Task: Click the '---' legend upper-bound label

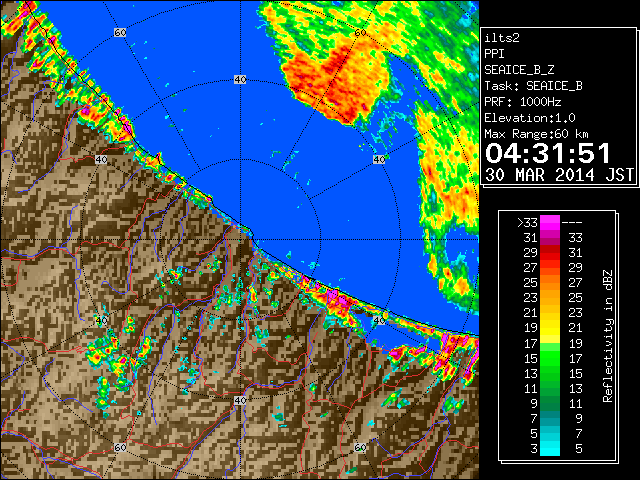Action: coord(572,223)
